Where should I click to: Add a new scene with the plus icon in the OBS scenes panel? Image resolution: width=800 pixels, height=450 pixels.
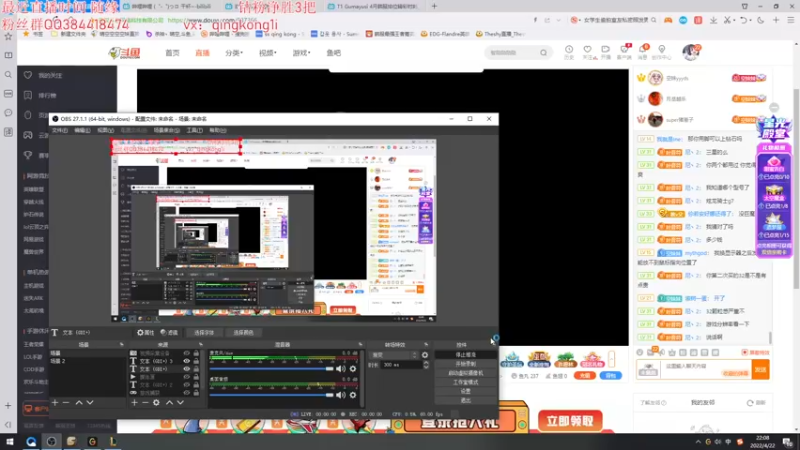(55, 403)
